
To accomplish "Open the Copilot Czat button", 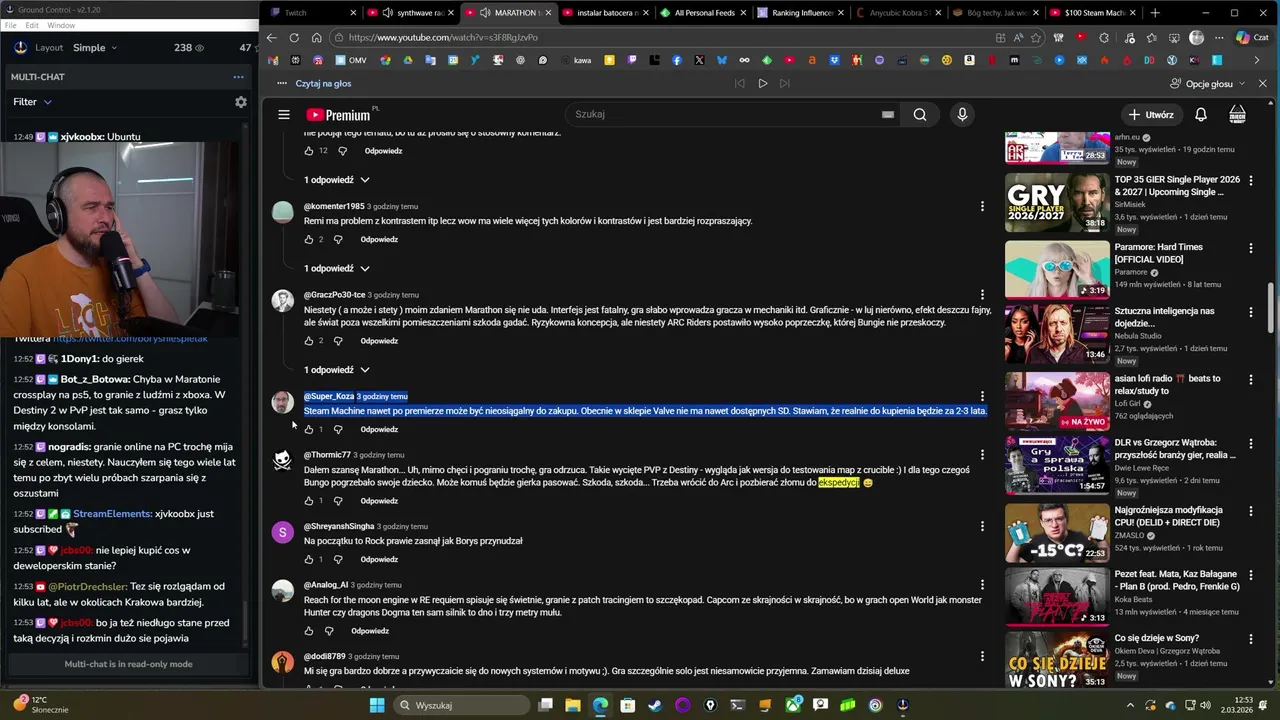I will click(x=1252, y=38).
